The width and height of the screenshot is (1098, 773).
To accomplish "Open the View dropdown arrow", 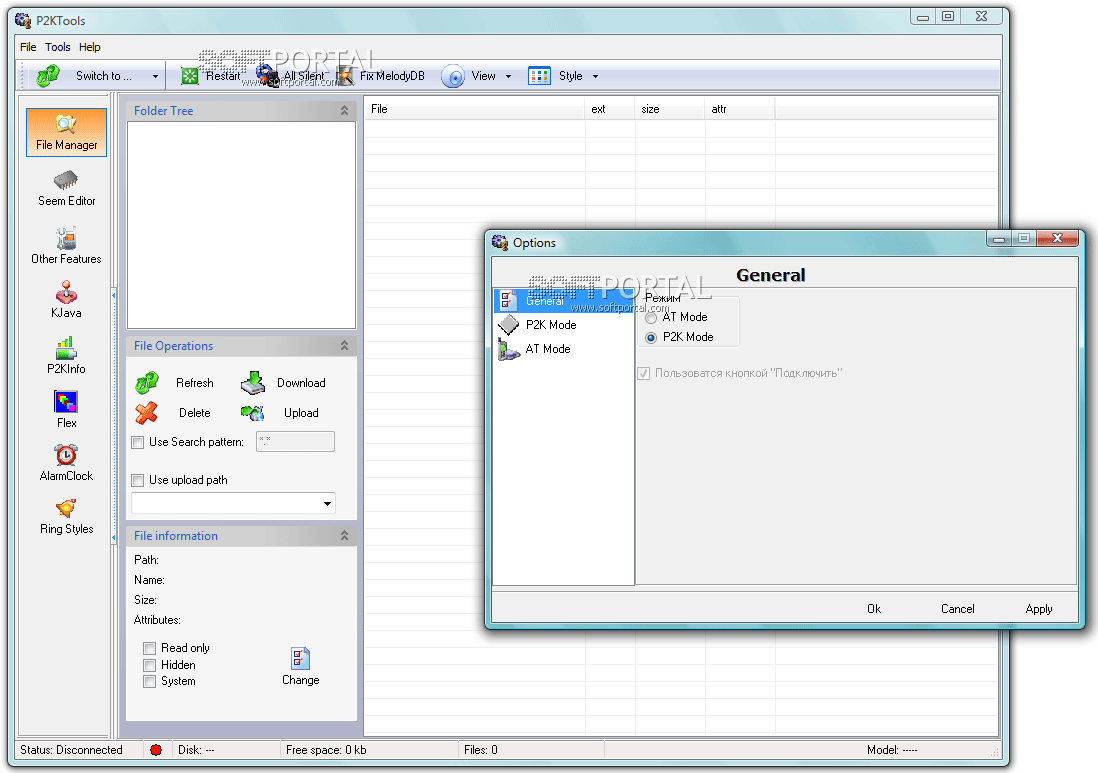I will click(x=508, y=76).
